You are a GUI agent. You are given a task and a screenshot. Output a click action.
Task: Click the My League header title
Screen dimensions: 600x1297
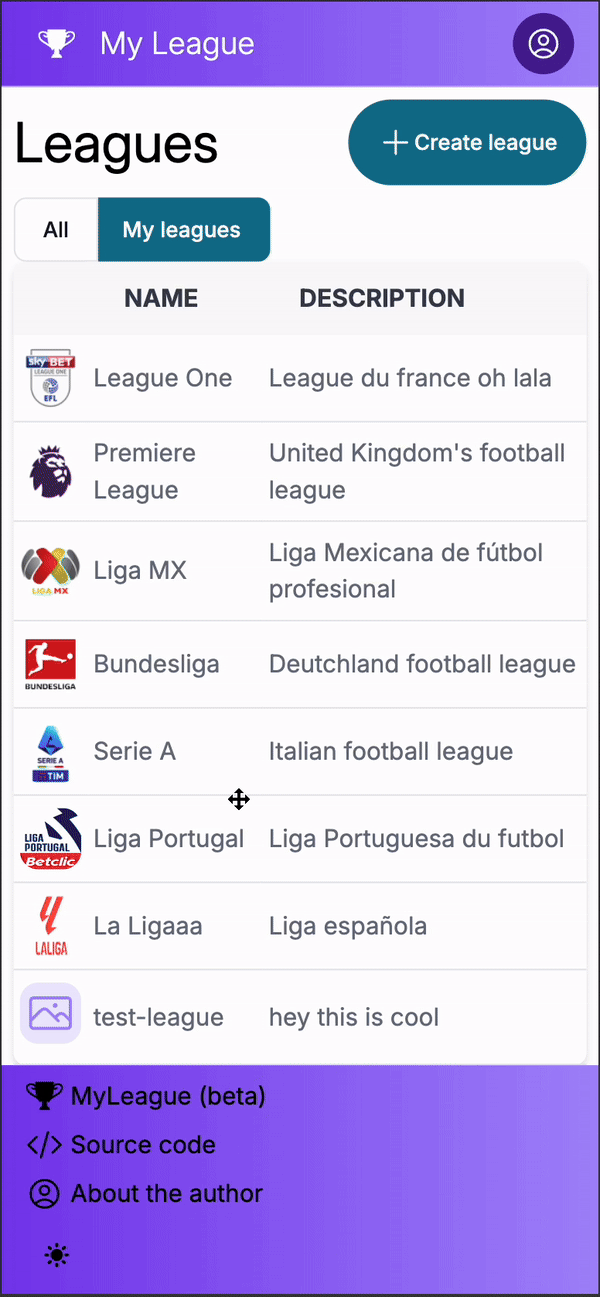(177, 44)
